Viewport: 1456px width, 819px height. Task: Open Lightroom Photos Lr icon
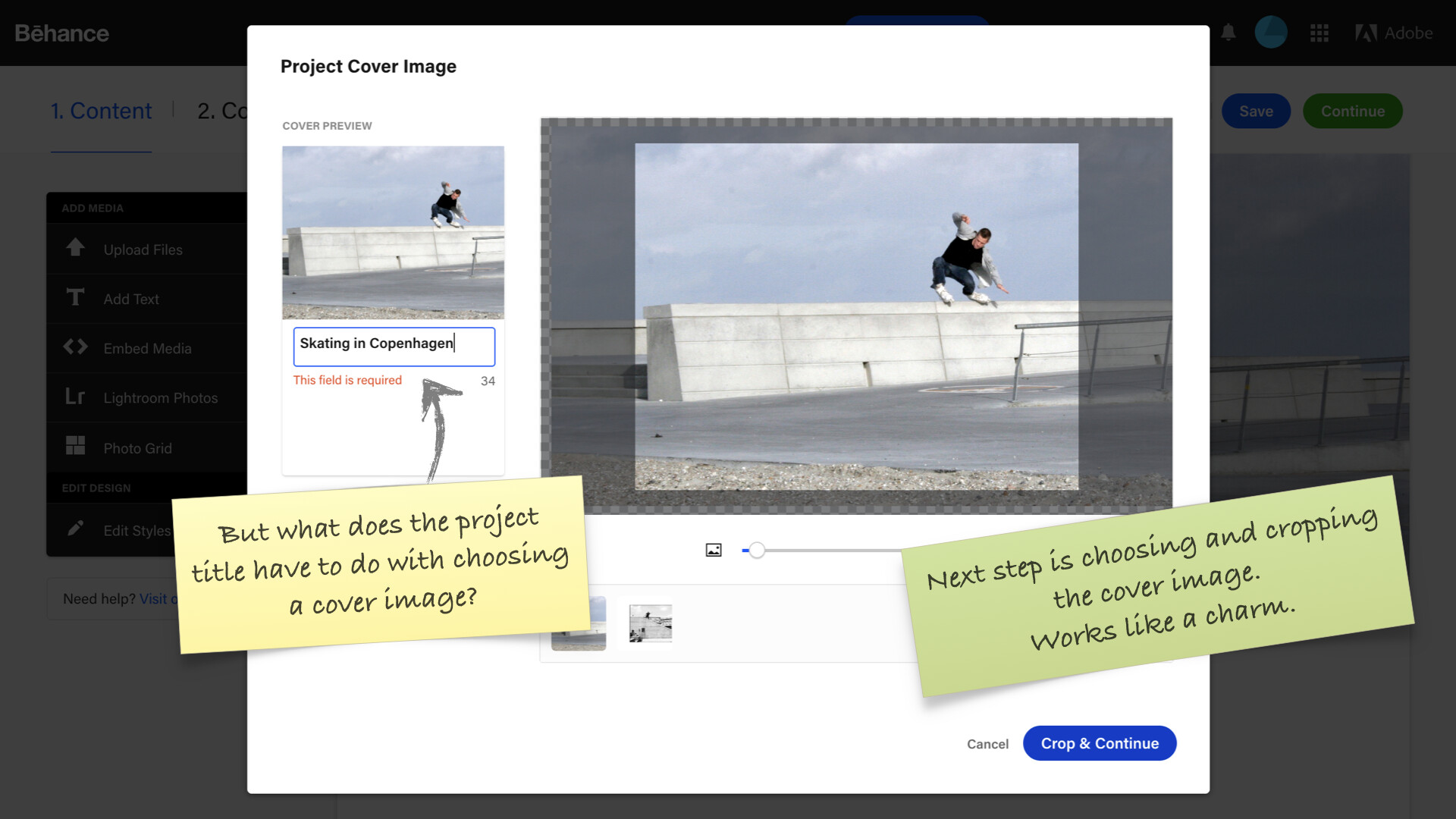pyautogui.click(x=75, y=397)
